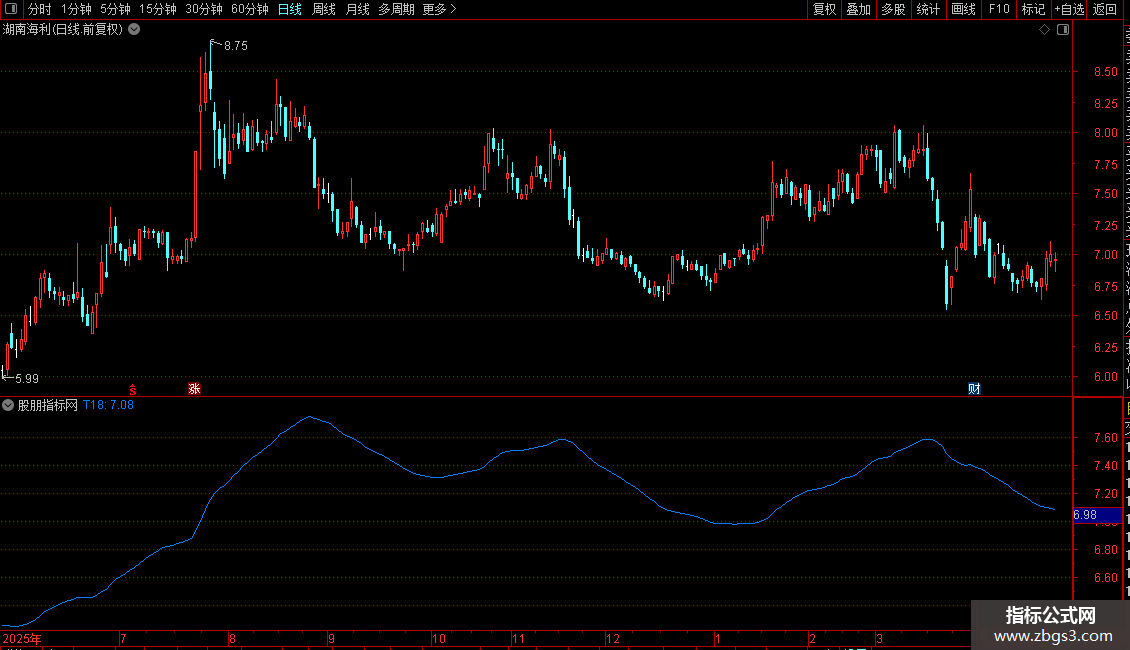Click the 标记 mark button
Image resolution: width=1130 pixels, height=650 pixels.
[1033, 9]
